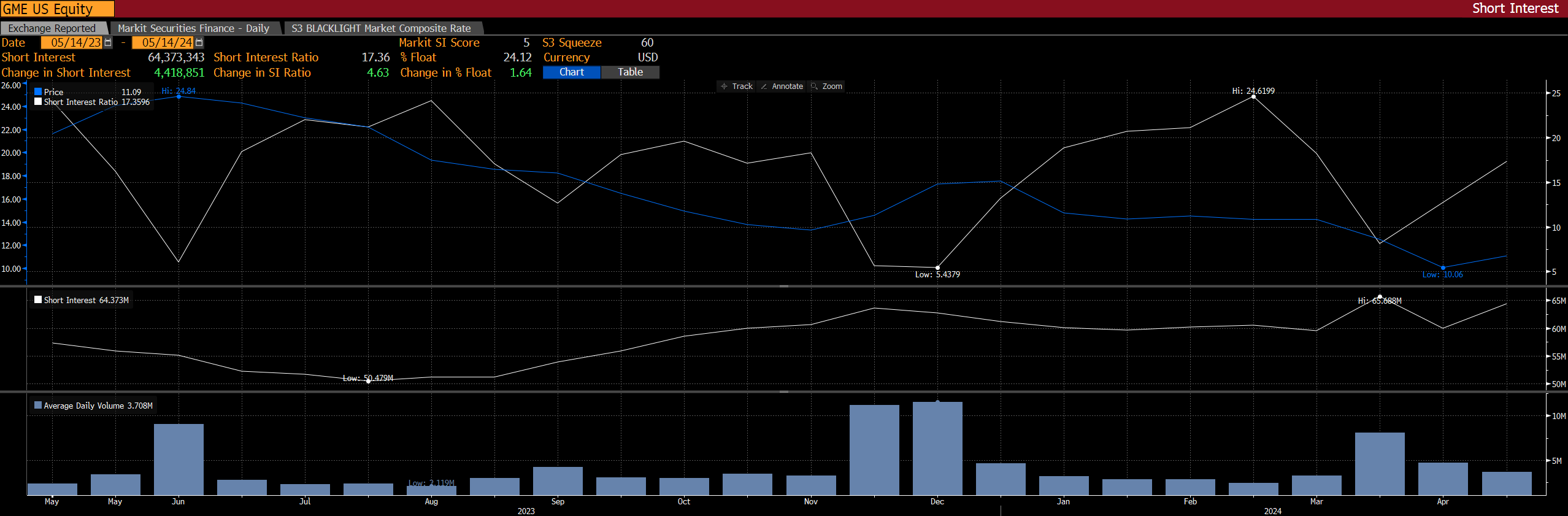This screenshot has height=516, width=1568.
Task: Click the Average Daily Volume legend swatch
Action: tap(38, 405)
